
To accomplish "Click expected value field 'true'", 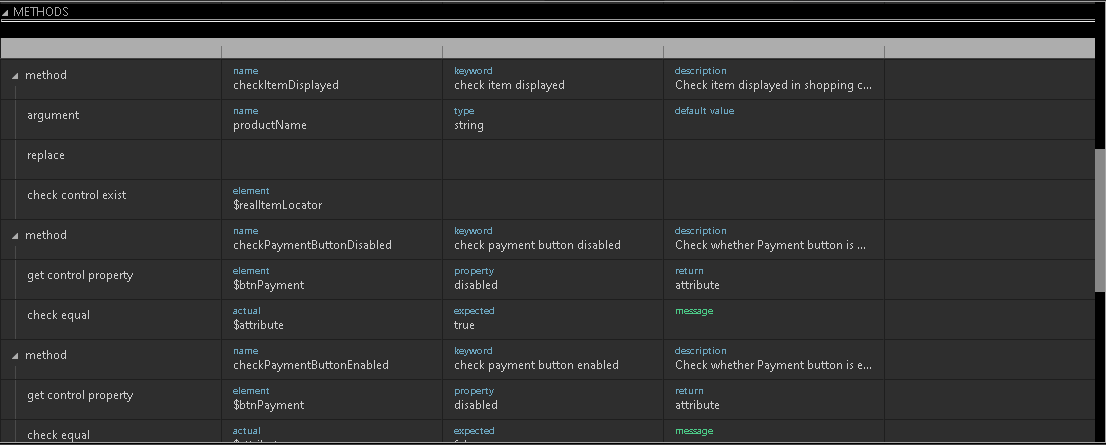I will 465,325.
